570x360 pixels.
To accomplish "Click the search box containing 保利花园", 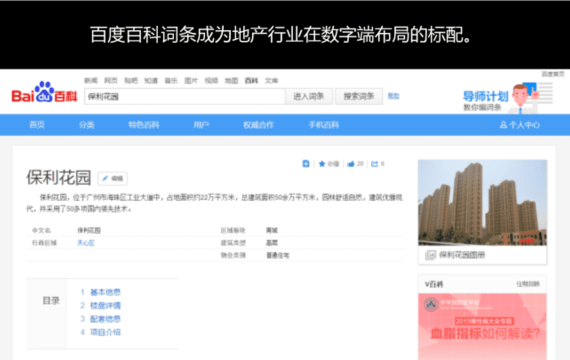I will [x=185, y=96].
